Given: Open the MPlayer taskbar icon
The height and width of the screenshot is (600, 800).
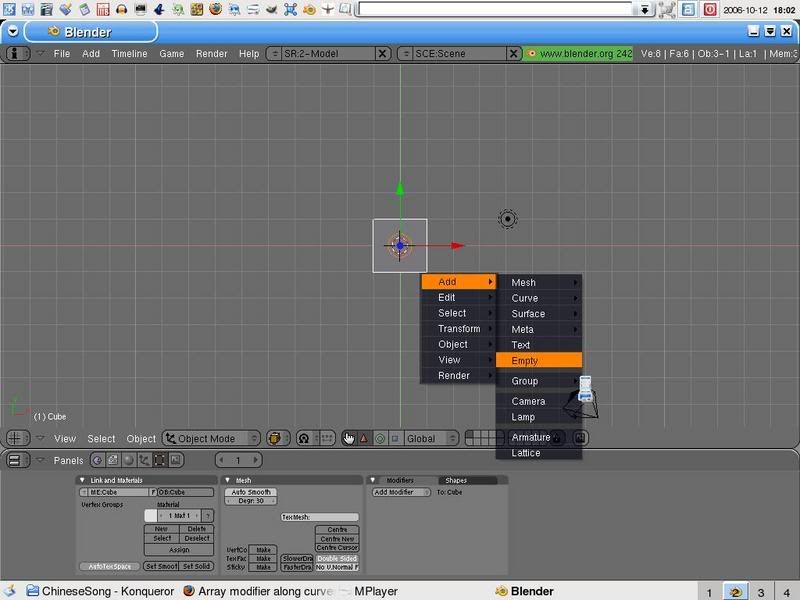Looking at the screenshot, I should click(378, 590).
